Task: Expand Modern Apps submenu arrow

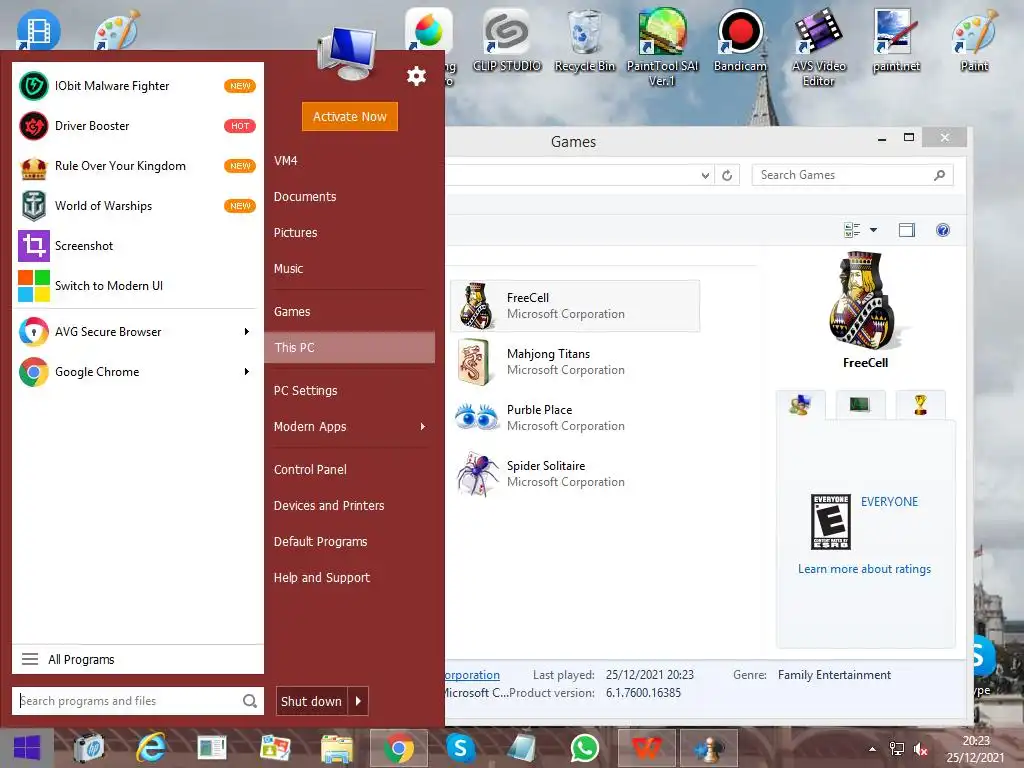Action: (x=423, y=426)
